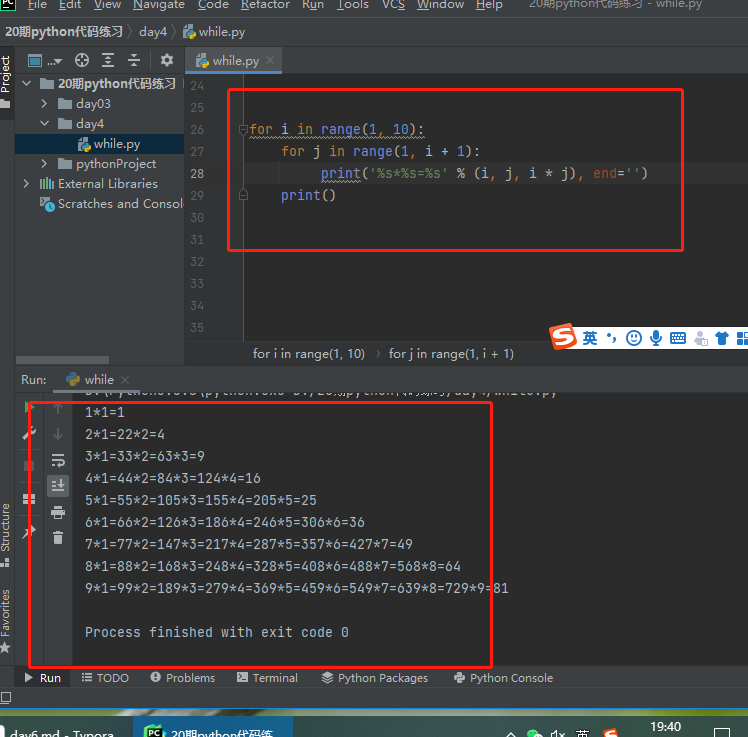Image resolution: width=748 pixels, height=737 pixels.
Task: Toggle Soft-Wrap in run console
Action: click(x=58, y=460)
